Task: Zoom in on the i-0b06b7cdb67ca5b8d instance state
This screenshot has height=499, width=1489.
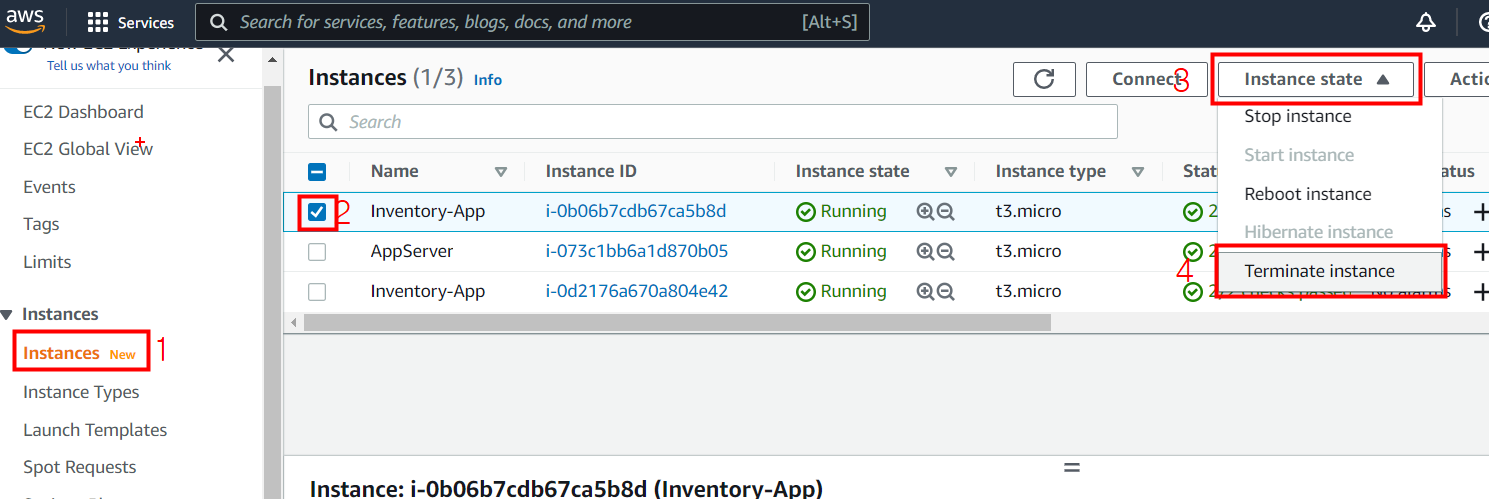Action: [925, 211]
